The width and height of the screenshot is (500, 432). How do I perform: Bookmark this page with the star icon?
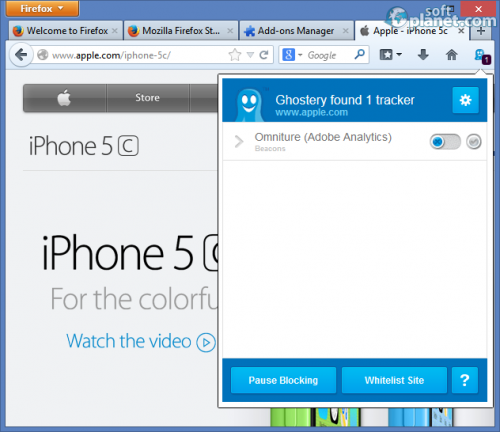235,55
